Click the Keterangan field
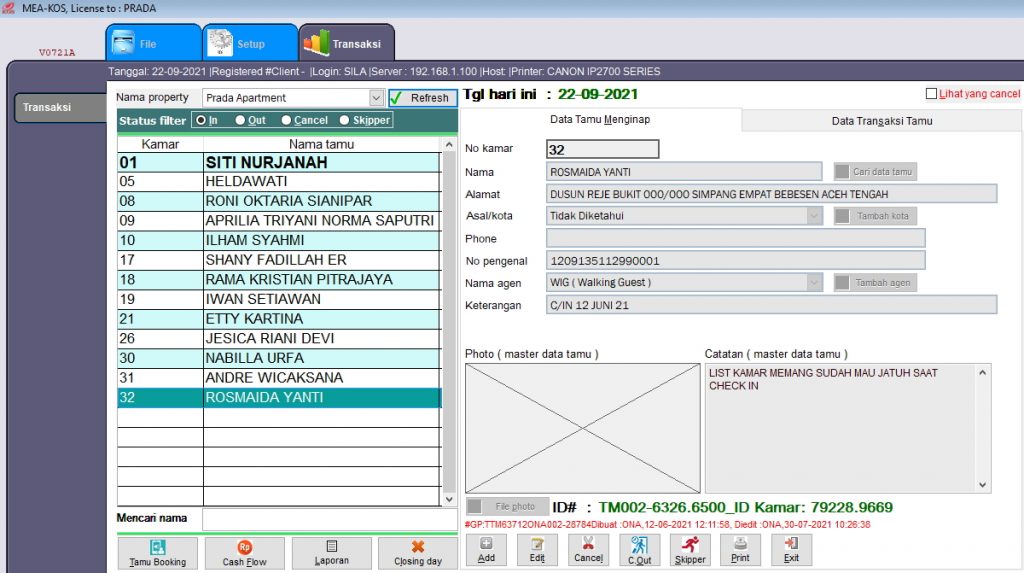 [x=771, y=305]
